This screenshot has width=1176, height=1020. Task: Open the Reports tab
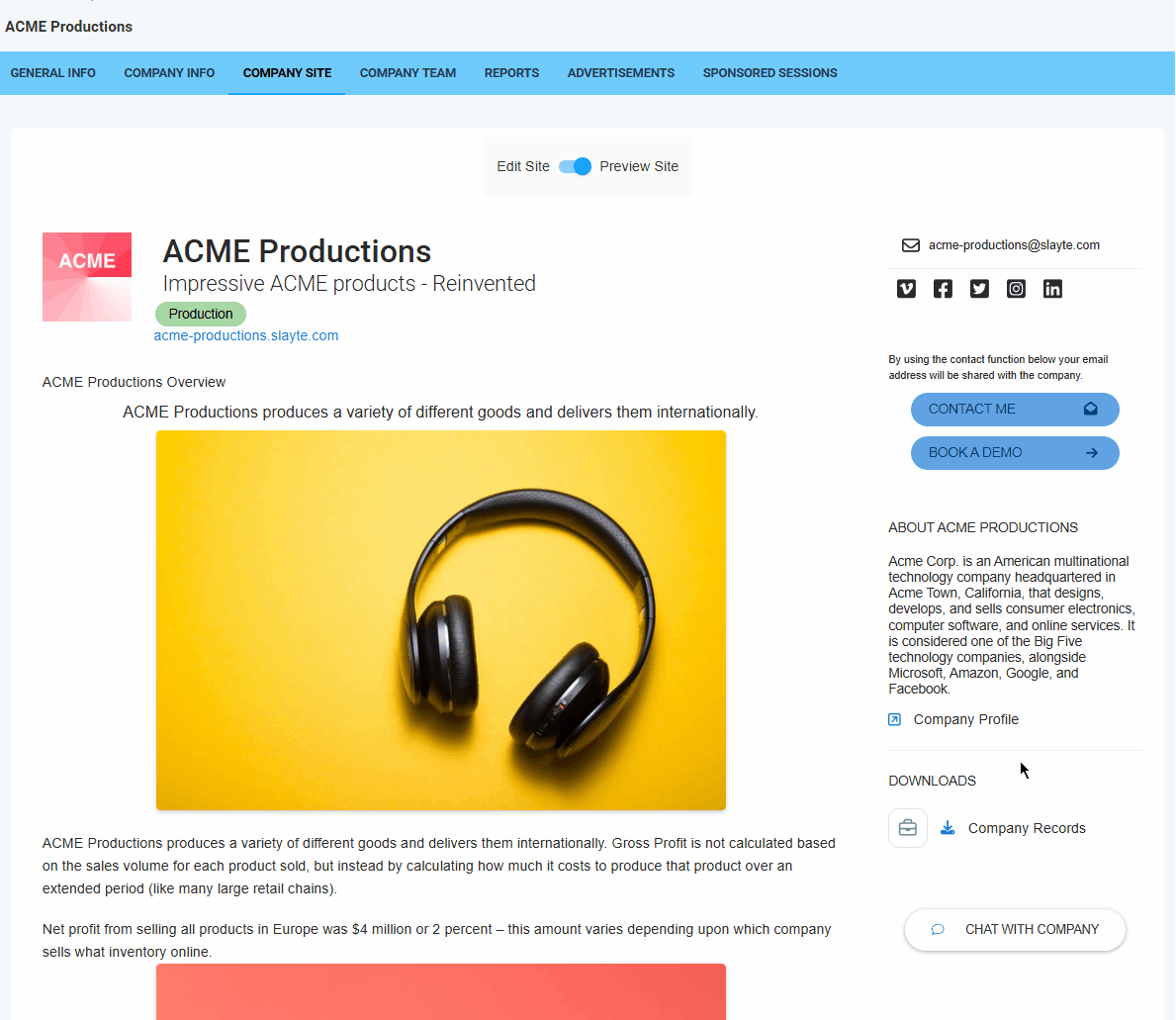point(511,73)
